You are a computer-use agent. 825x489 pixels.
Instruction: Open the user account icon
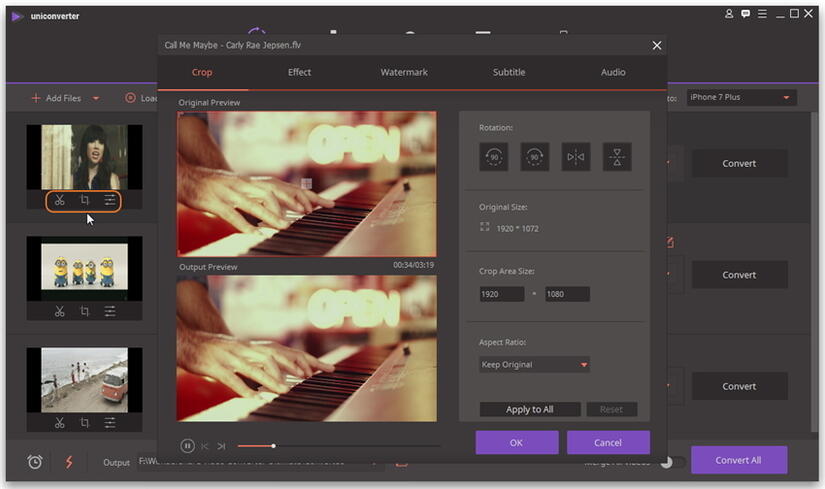729,14
